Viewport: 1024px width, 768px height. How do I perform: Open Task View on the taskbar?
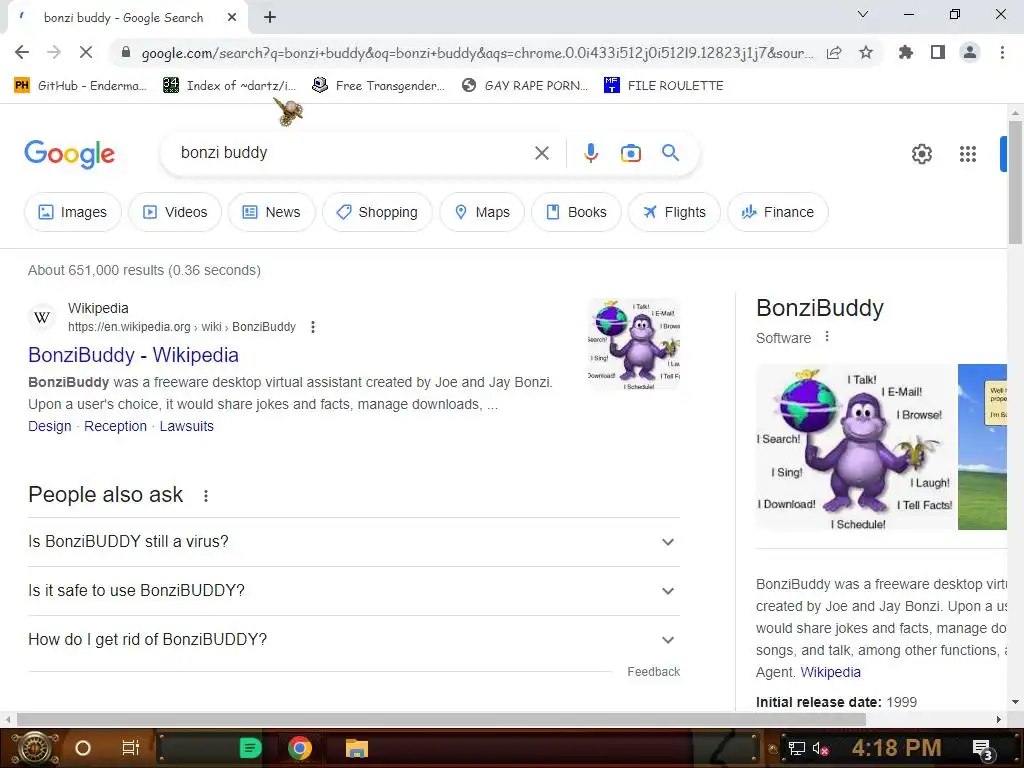click(131, 748)
